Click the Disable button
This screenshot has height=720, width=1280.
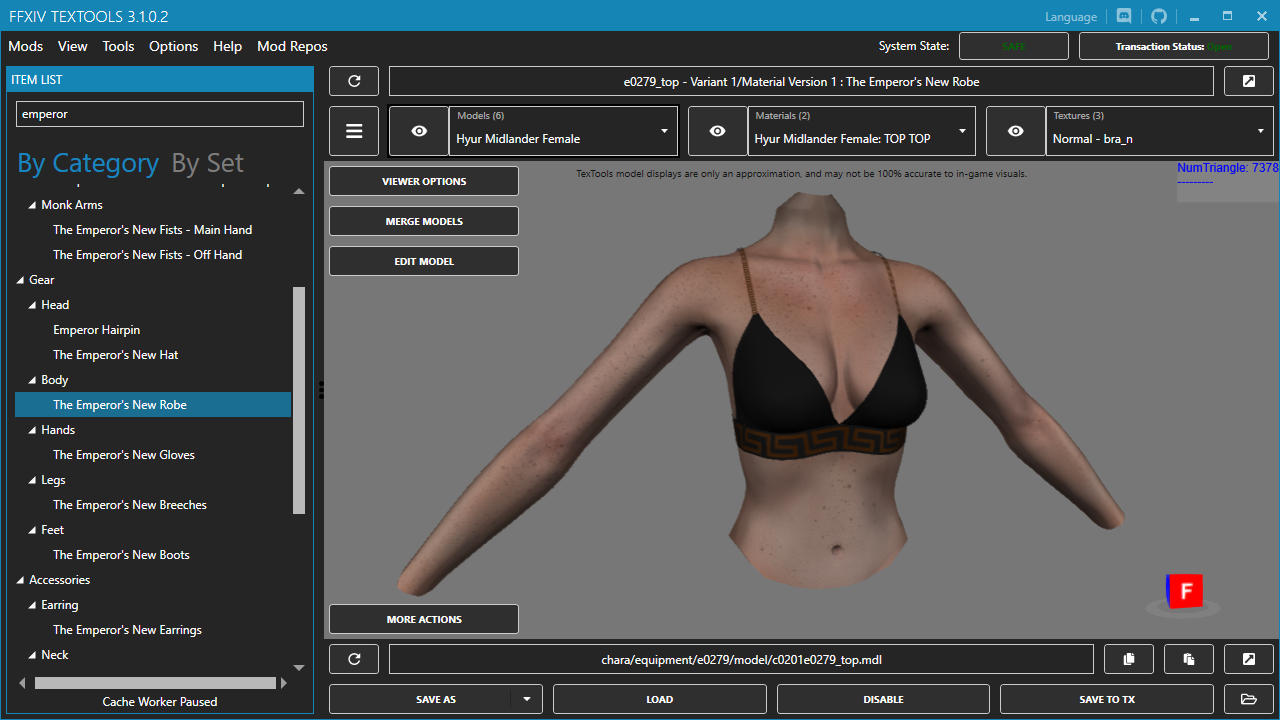(883, 699)
